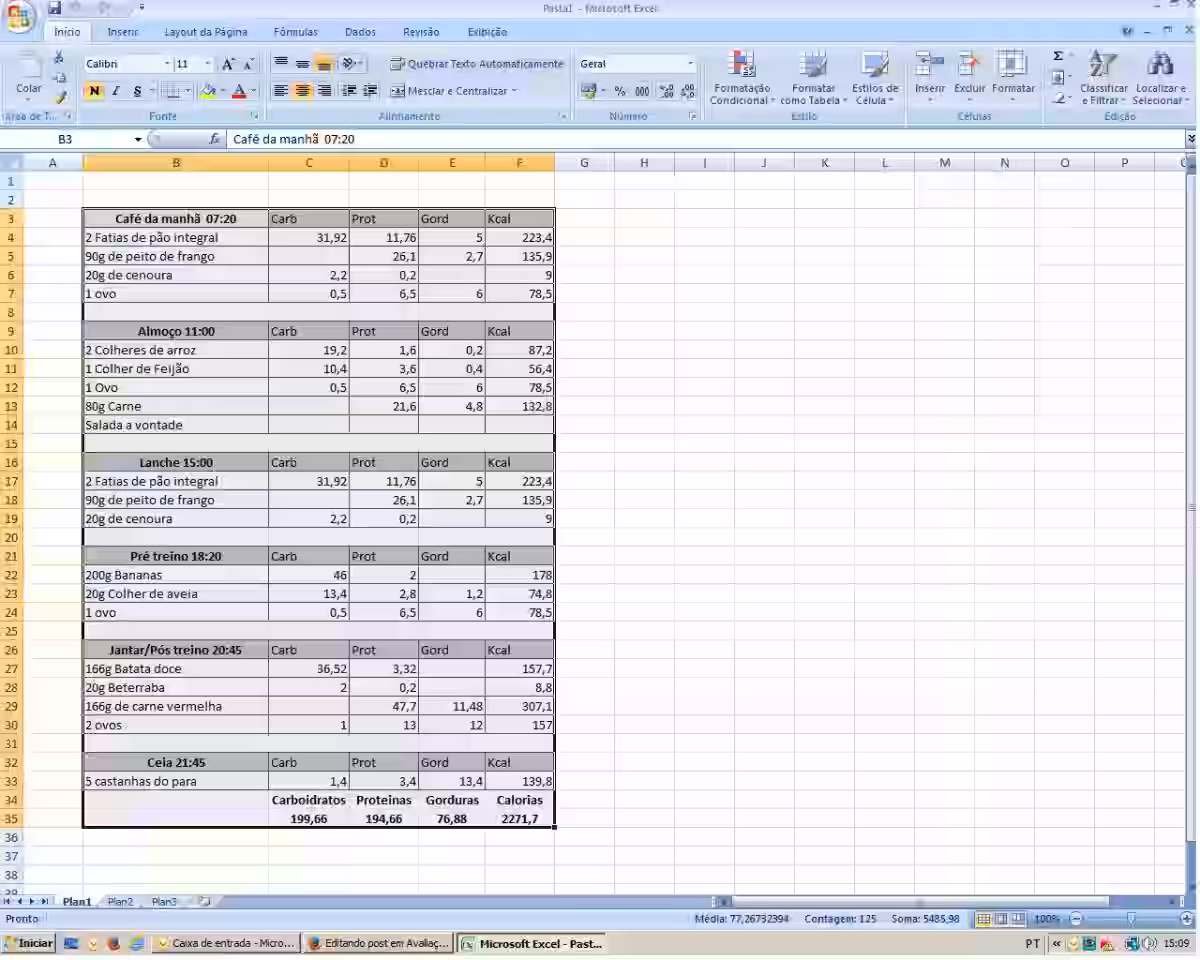The width and height of the screenshot is (1200, 960).
Task: Decrease the cell indent
Action: (349, 91)
